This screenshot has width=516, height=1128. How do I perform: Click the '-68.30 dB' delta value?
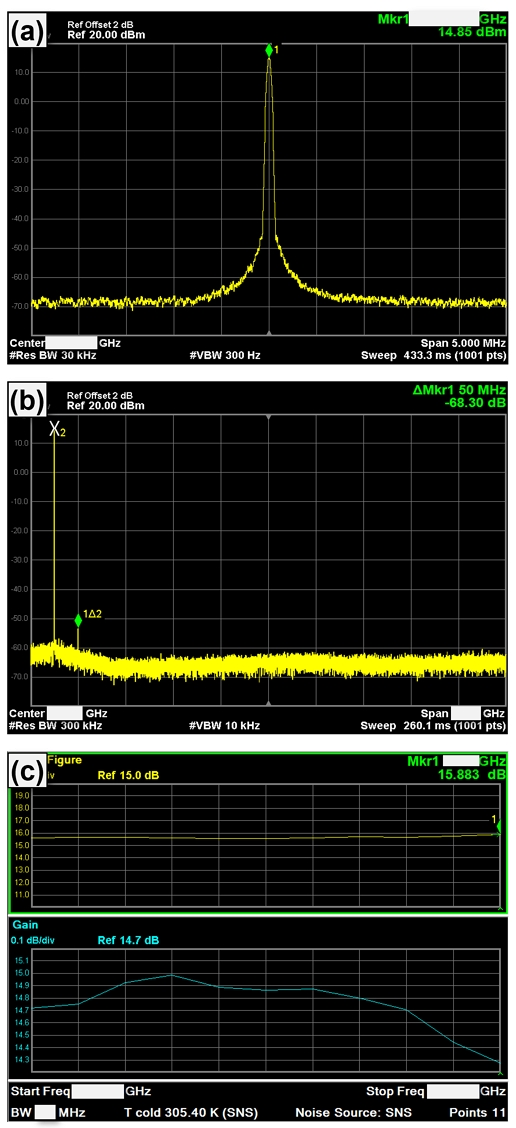pos(476,403)
